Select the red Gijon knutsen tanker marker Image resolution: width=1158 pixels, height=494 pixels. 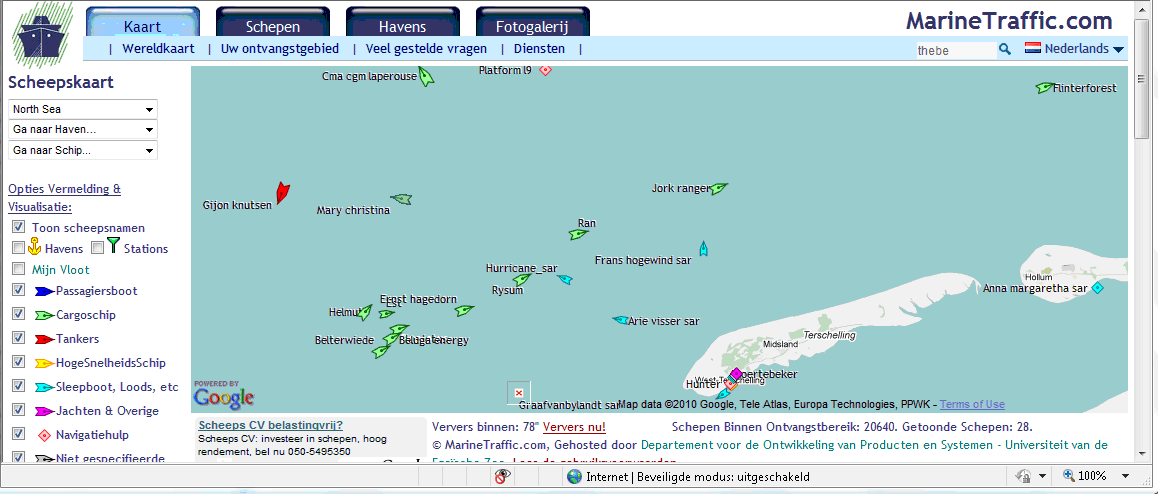282,193
